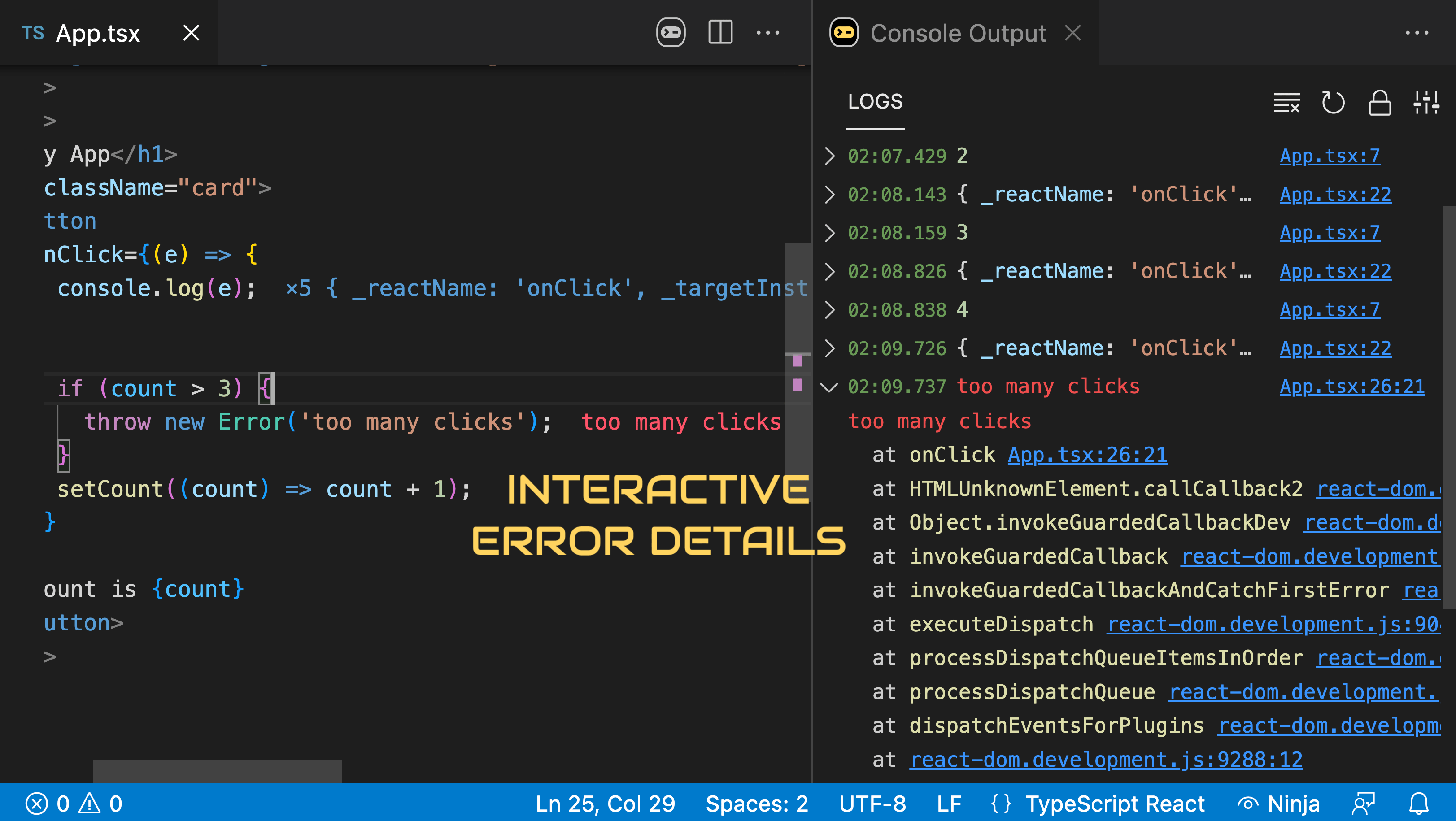Open App.tsx:7 link for the 02:07.429 log
This screenshot has width=1456, height=821.
coord(1330,156)
